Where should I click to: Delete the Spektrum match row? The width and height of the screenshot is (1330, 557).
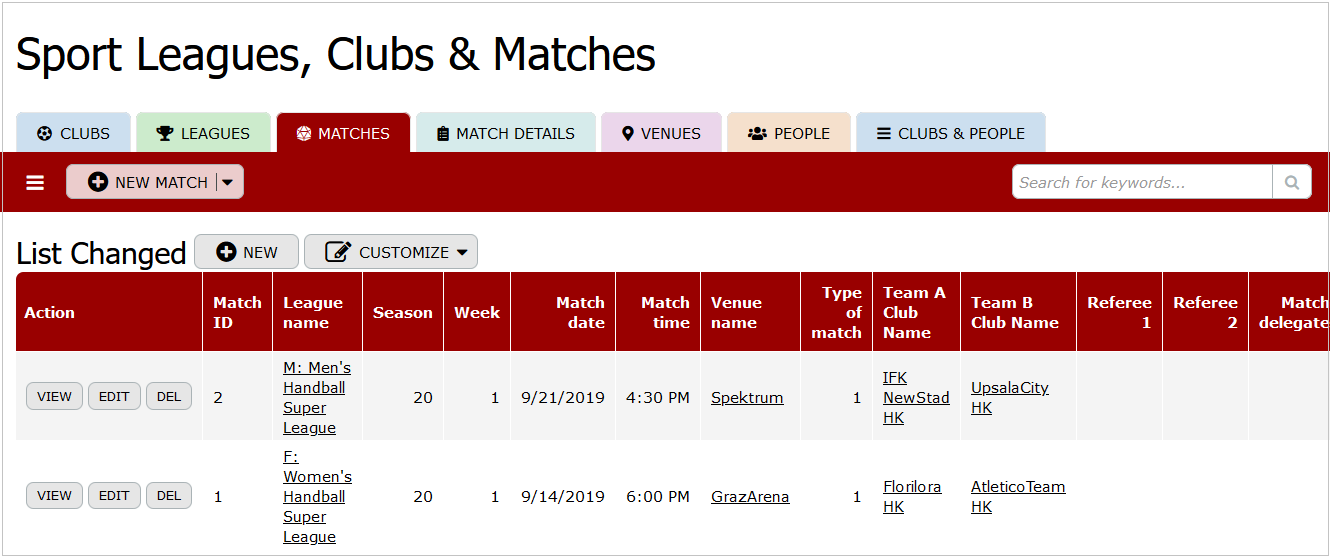(x=169, y=396)
